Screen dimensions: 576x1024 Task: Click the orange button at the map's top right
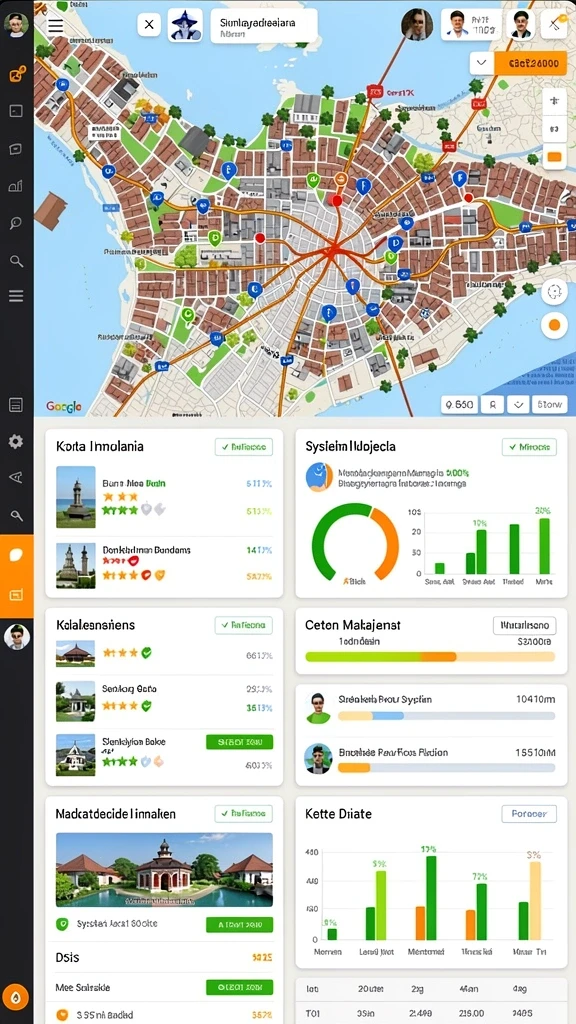[530, 63]
